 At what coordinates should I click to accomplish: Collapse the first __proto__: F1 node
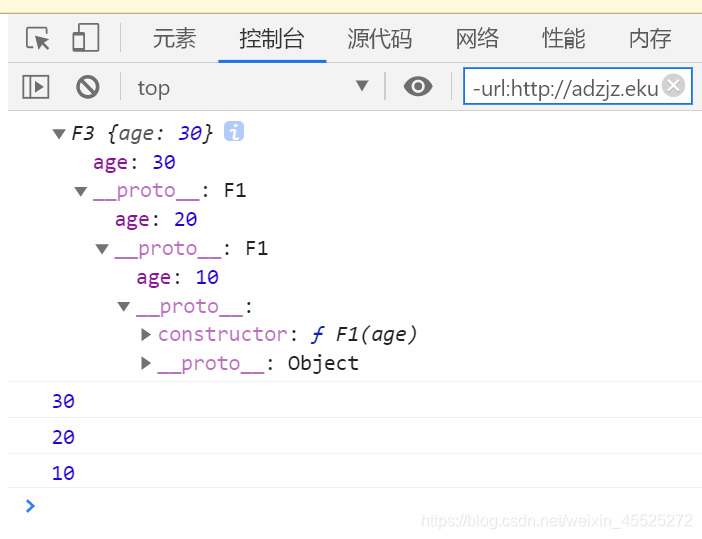point(81,191)
